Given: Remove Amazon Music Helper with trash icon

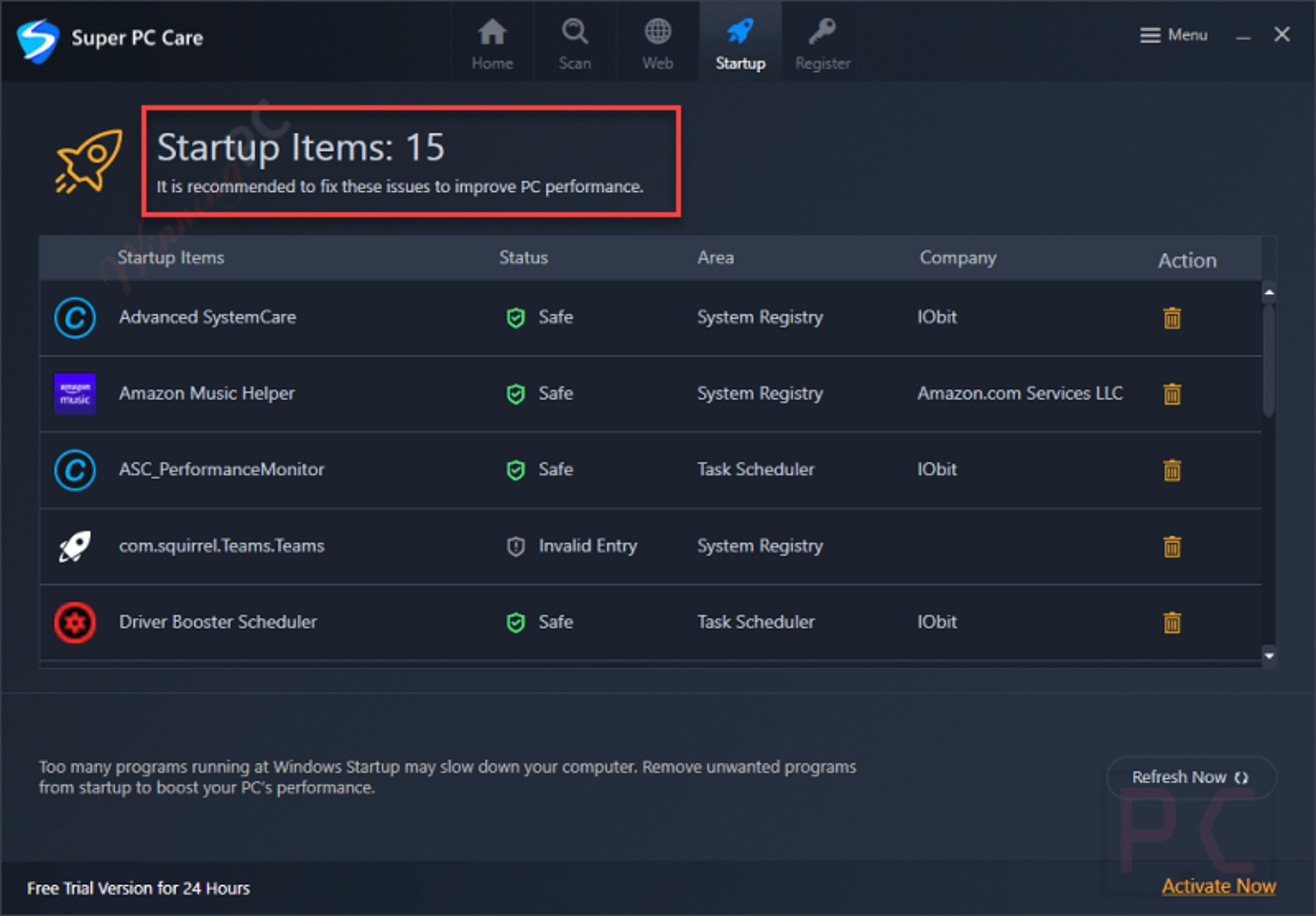Looking at the screenshot, I should pyautogui.click(x=1172, y=394).
